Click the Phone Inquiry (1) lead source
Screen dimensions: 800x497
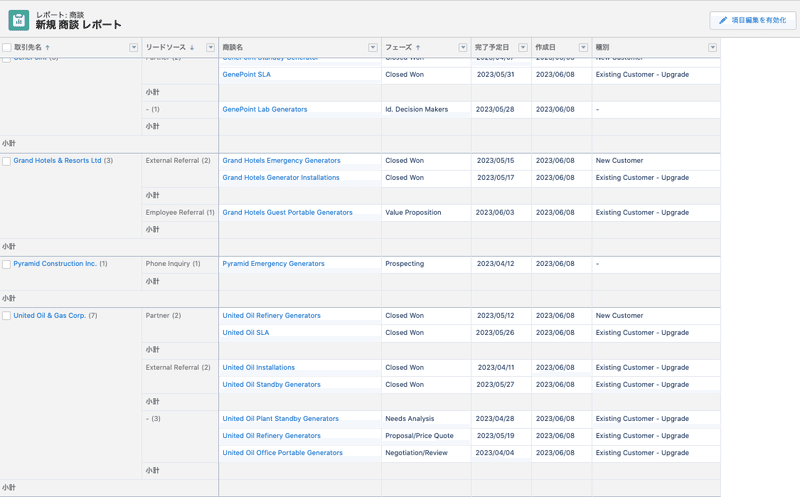[x=173, y=264]
